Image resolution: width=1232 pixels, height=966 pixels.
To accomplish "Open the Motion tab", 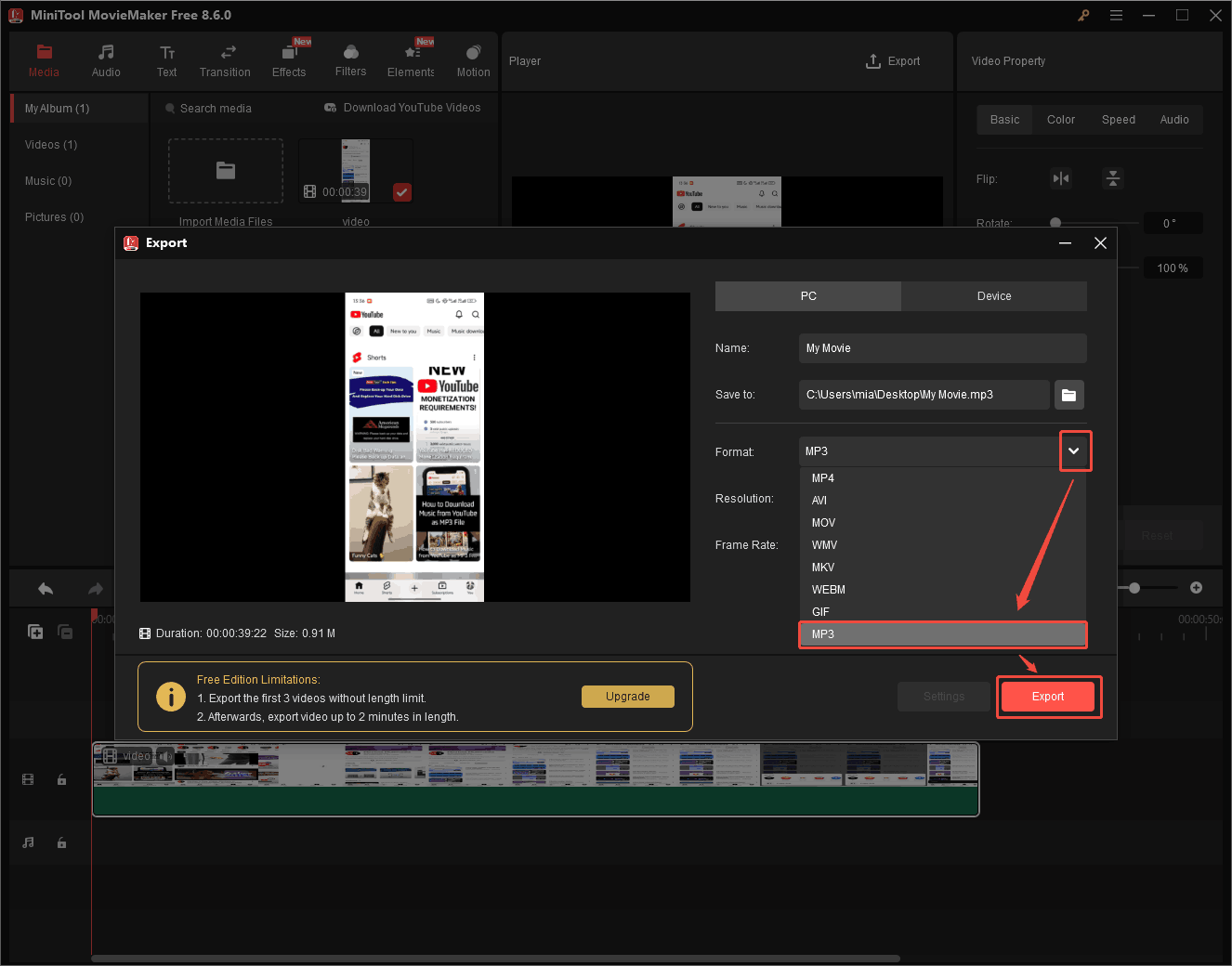I will (473, 61).
